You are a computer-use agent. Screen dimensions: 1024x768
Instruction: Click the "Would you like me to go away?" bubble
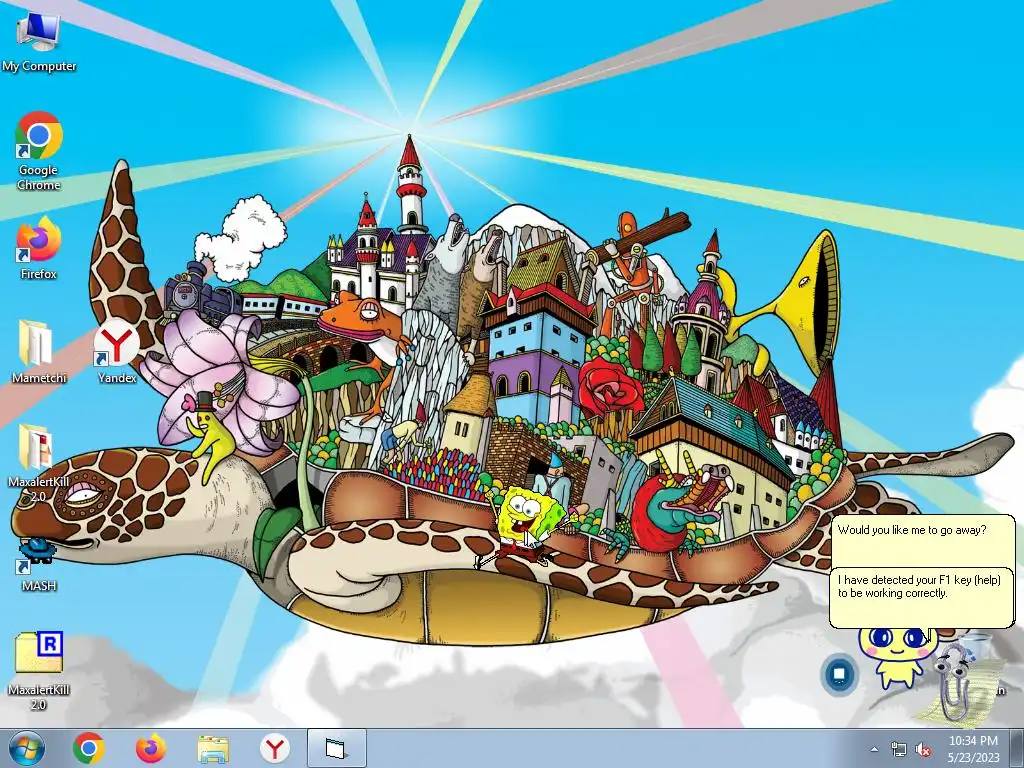tap(923, 541)
